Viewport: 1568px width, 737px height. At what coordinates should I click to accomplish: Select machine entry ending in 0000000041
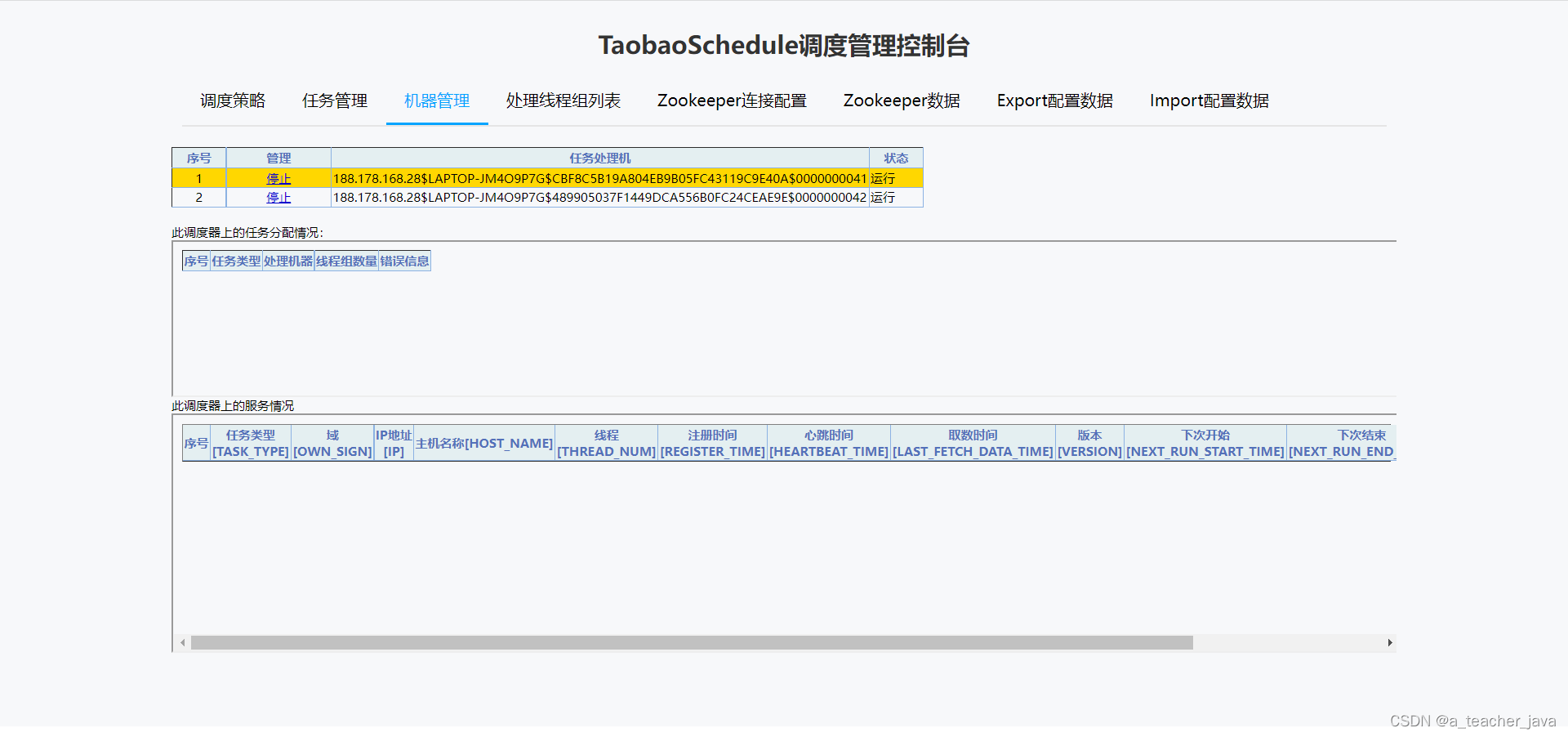click(x=599, y=178)
